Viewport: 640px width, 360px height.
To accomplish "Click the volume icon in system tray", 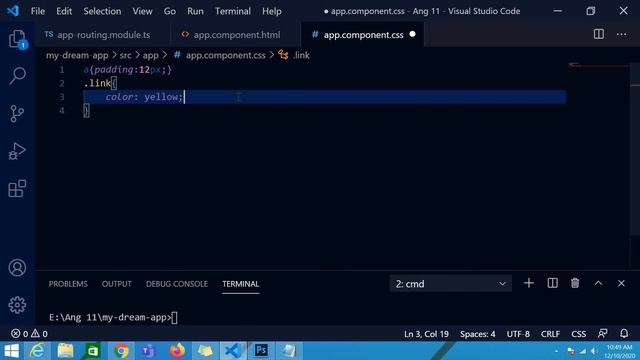I will click(x=594, y=351).
